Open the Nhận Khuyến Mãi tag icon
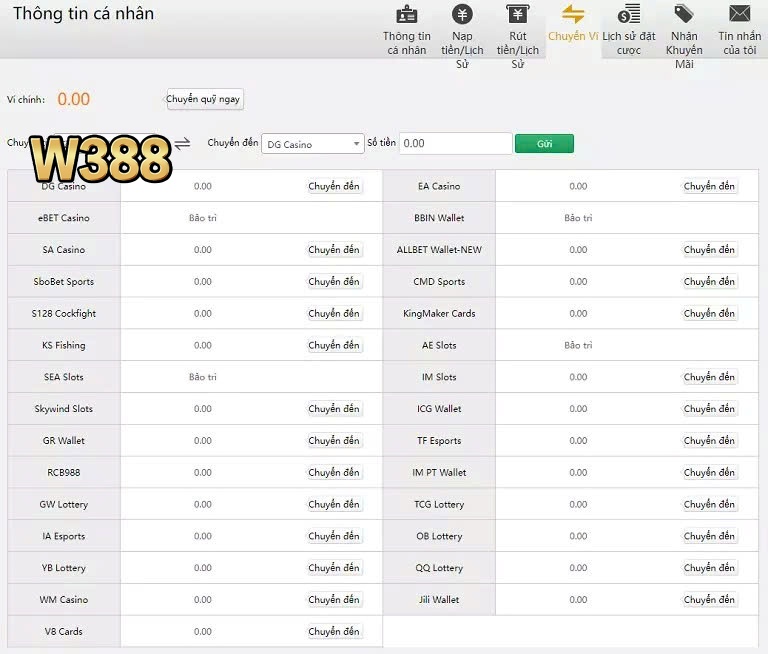The image size is (768, 654). (684, 14)
